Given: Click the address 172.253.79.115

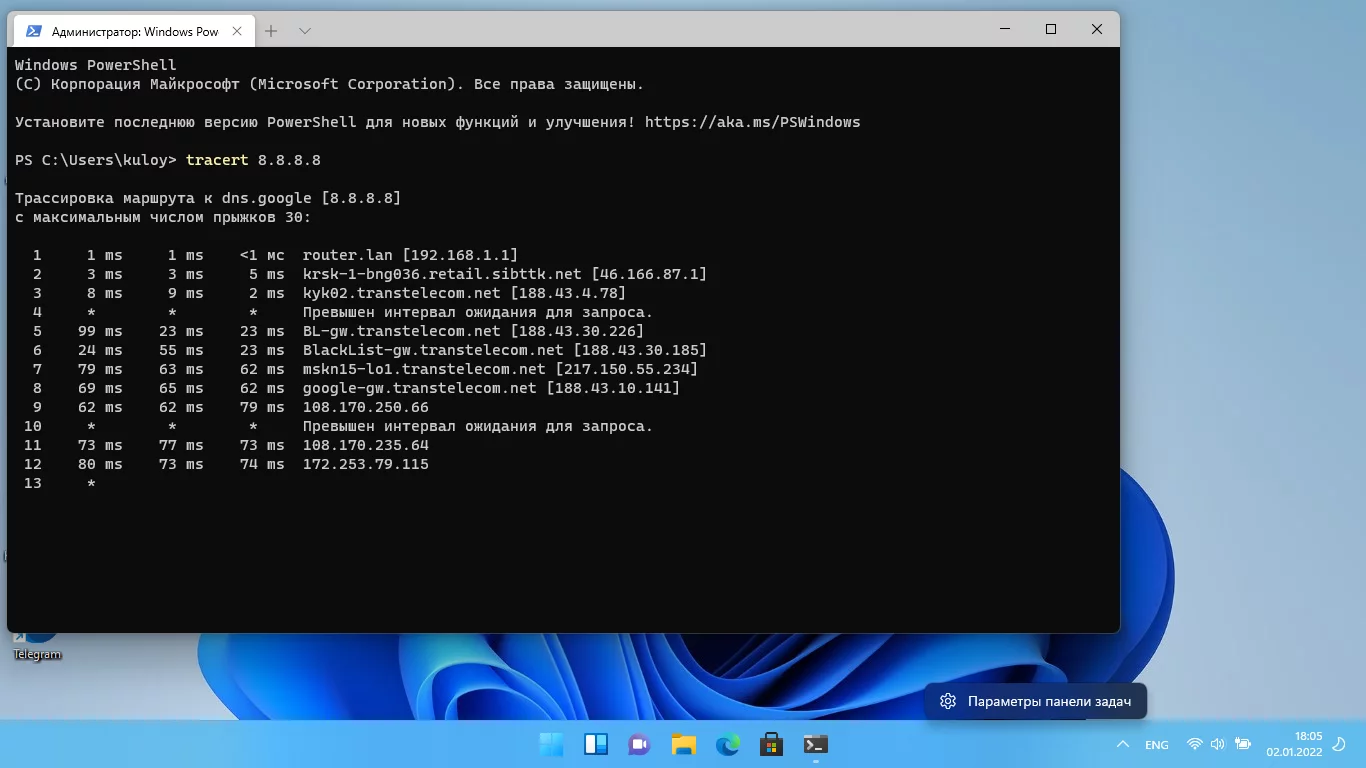Looking at the screenshot, I should click(x=365, y=464).
